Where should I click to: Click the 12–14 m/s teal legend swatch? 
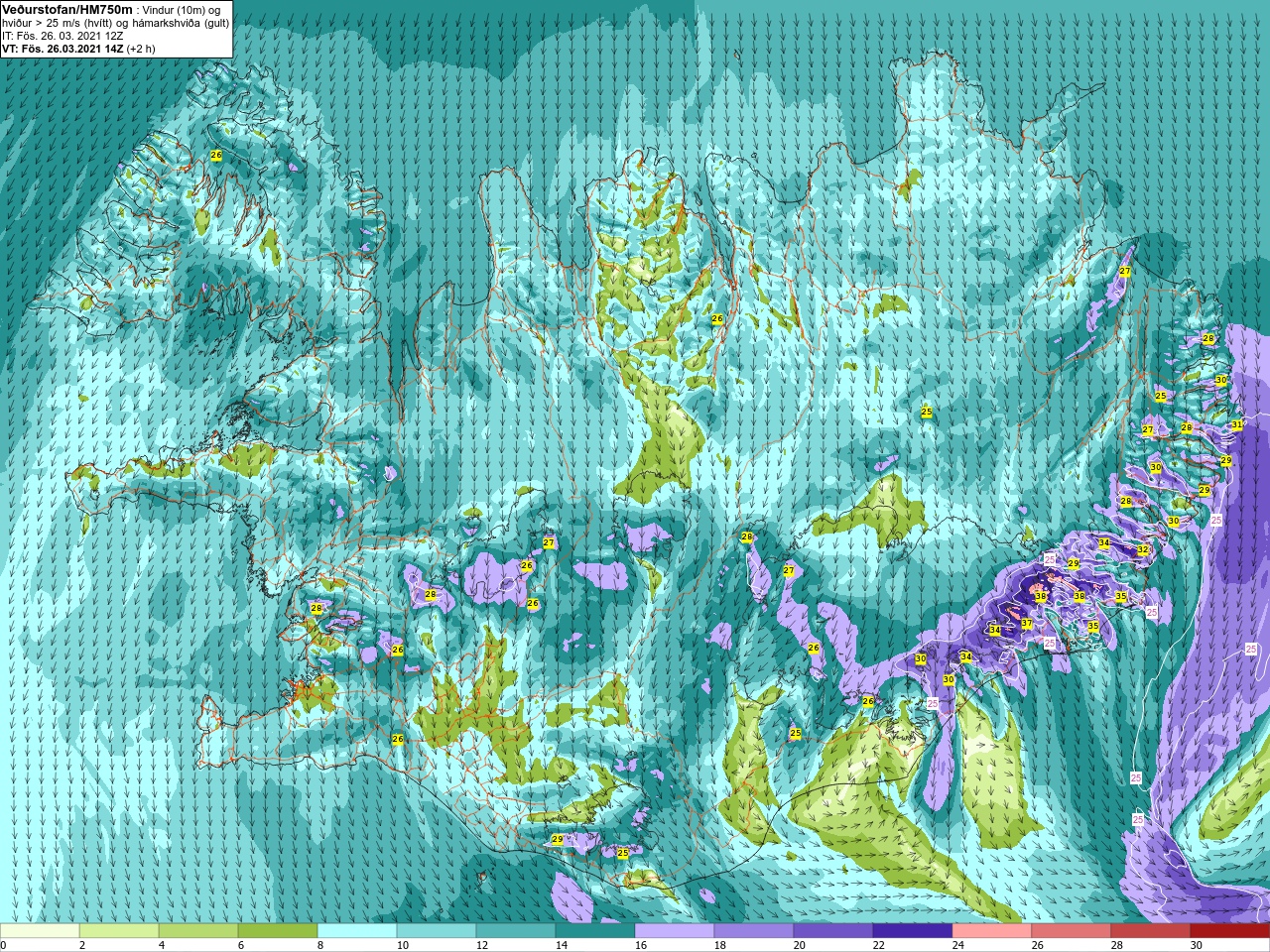516,931
